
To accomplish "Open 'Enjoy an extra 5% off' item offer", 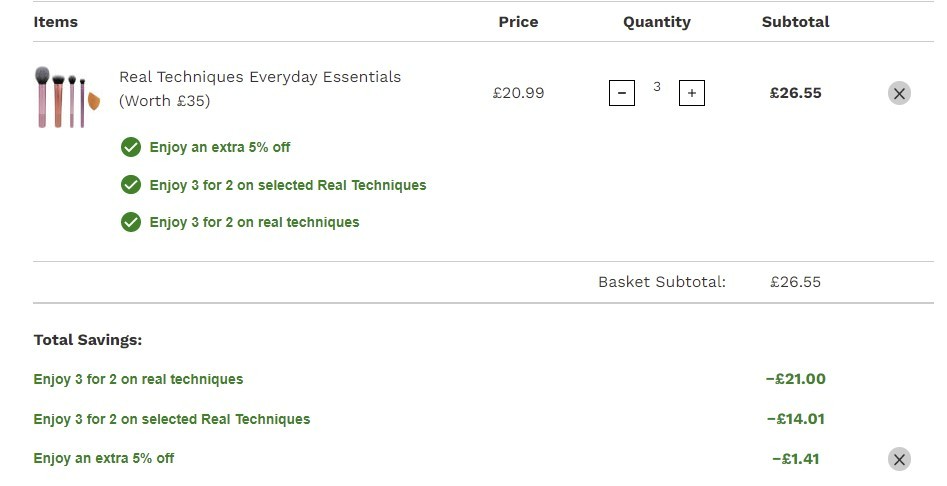I will 220,147.
